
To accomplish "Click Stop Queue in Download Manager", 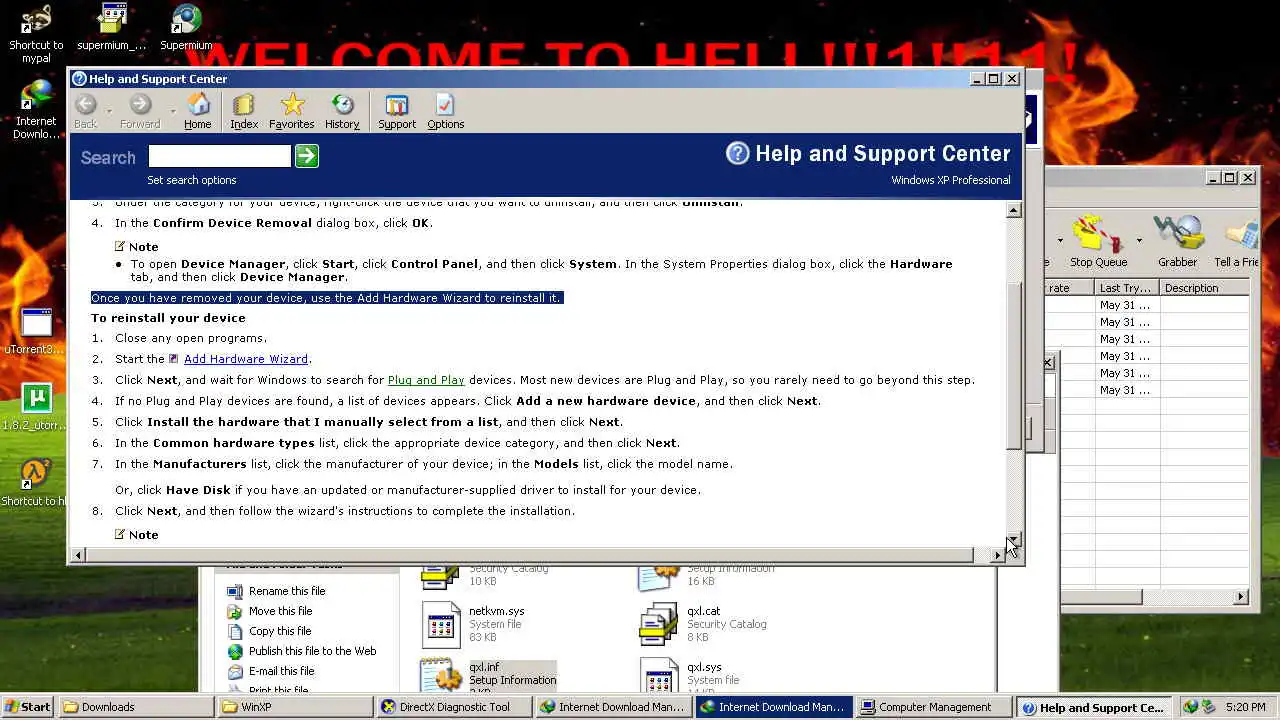I will 1098,242.
